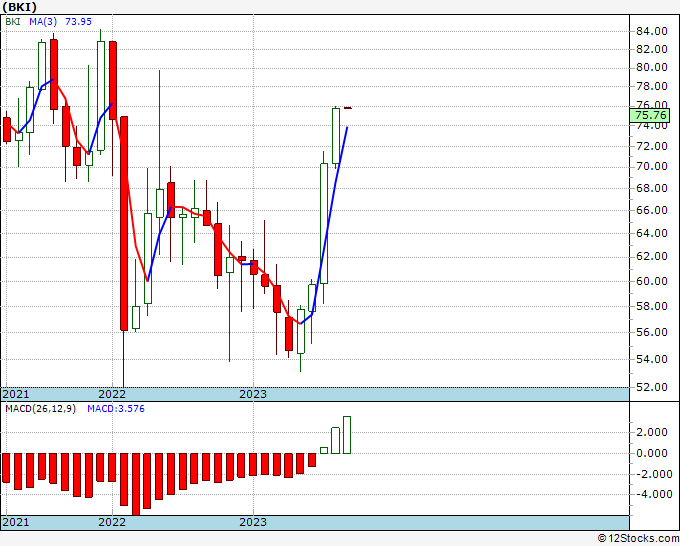Screen dimensions: 680x546
Task: Click 2021 on the price chart timeline
Action: 16,394
